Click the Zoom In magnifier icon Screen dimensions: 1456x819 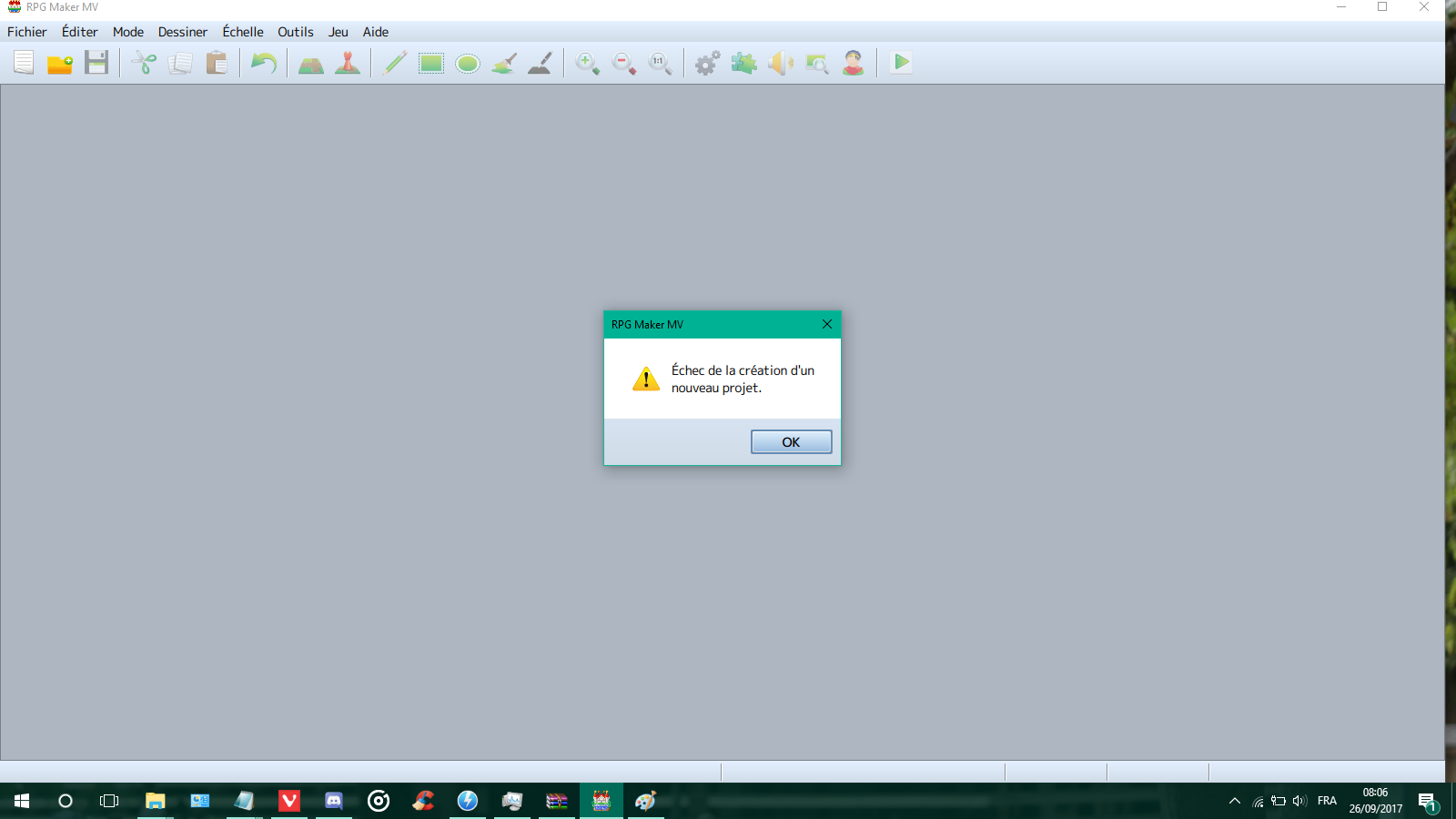pyautogui.click(x=588, y=63)
